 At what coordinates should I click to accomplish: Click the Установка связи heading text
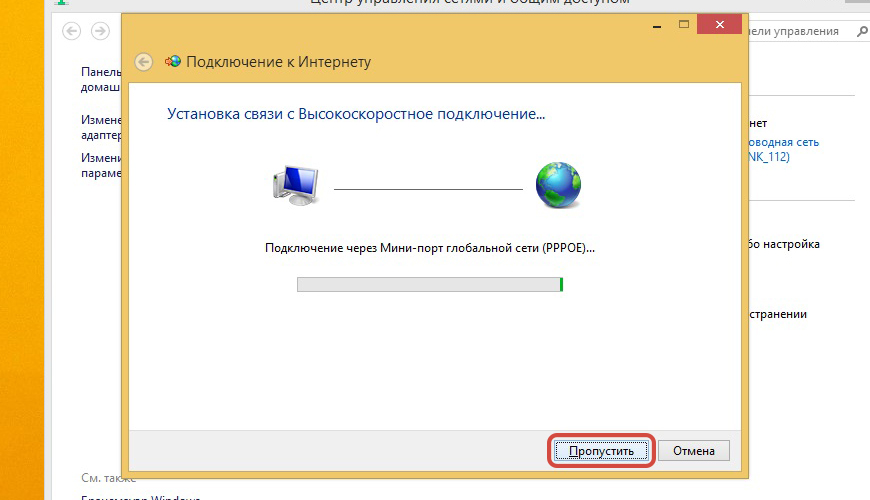pos(356,114)
